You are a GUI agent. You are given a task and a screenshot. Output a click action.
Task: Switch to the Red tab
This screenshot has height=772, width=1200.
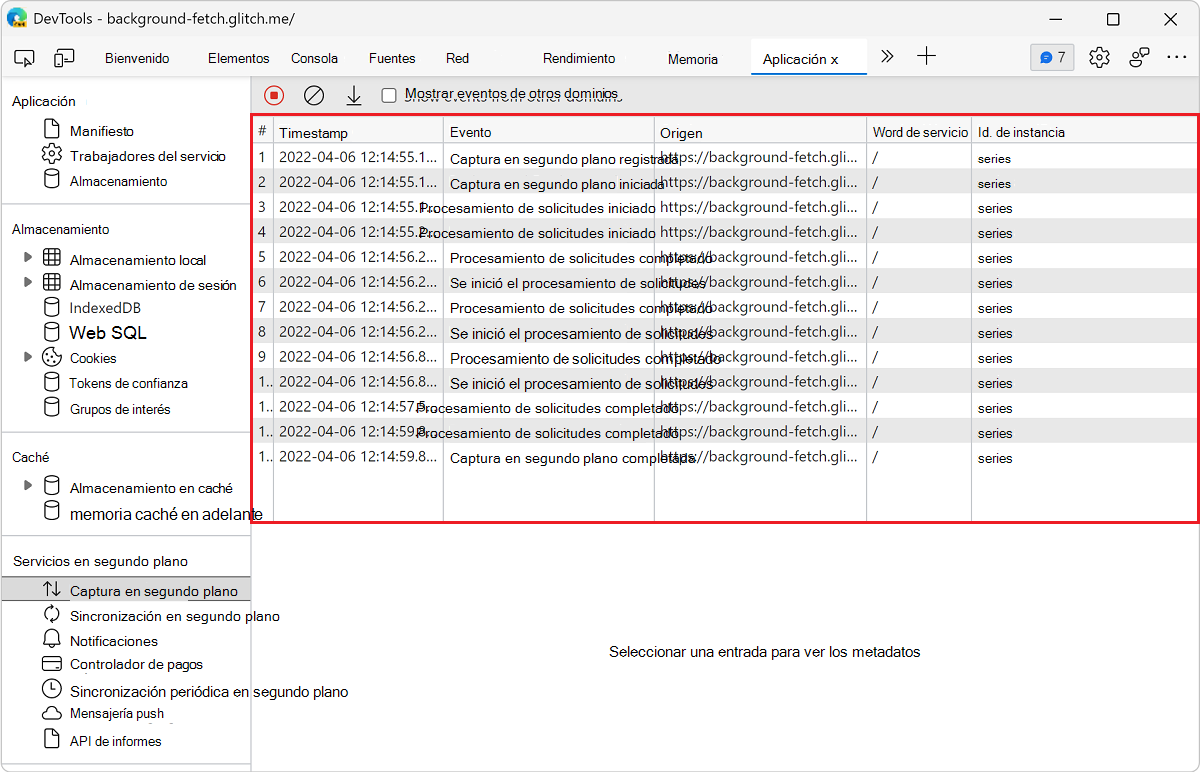point(457,58)
